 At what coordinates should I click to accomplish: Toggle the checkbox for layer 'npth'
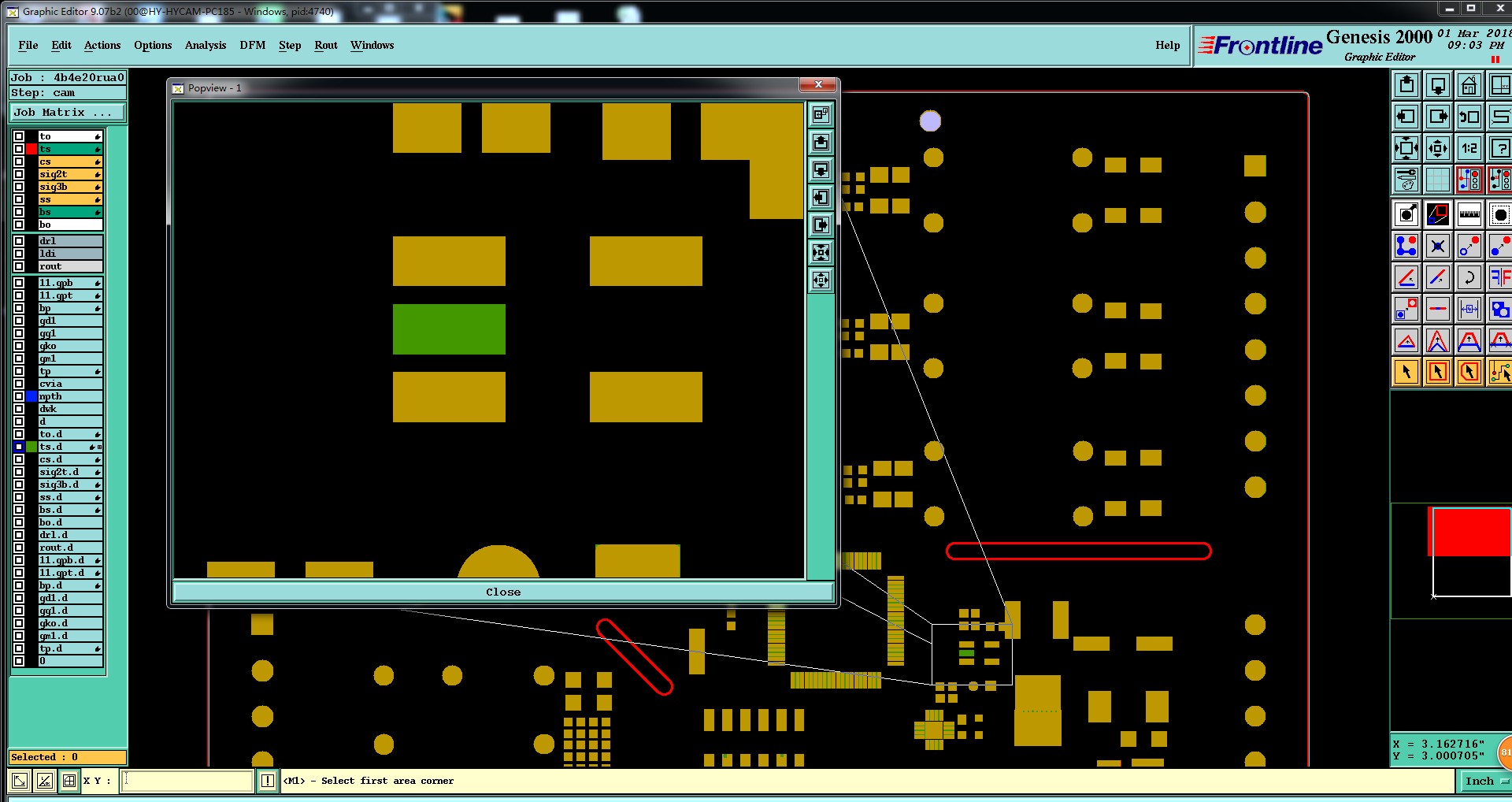point(19,396)
